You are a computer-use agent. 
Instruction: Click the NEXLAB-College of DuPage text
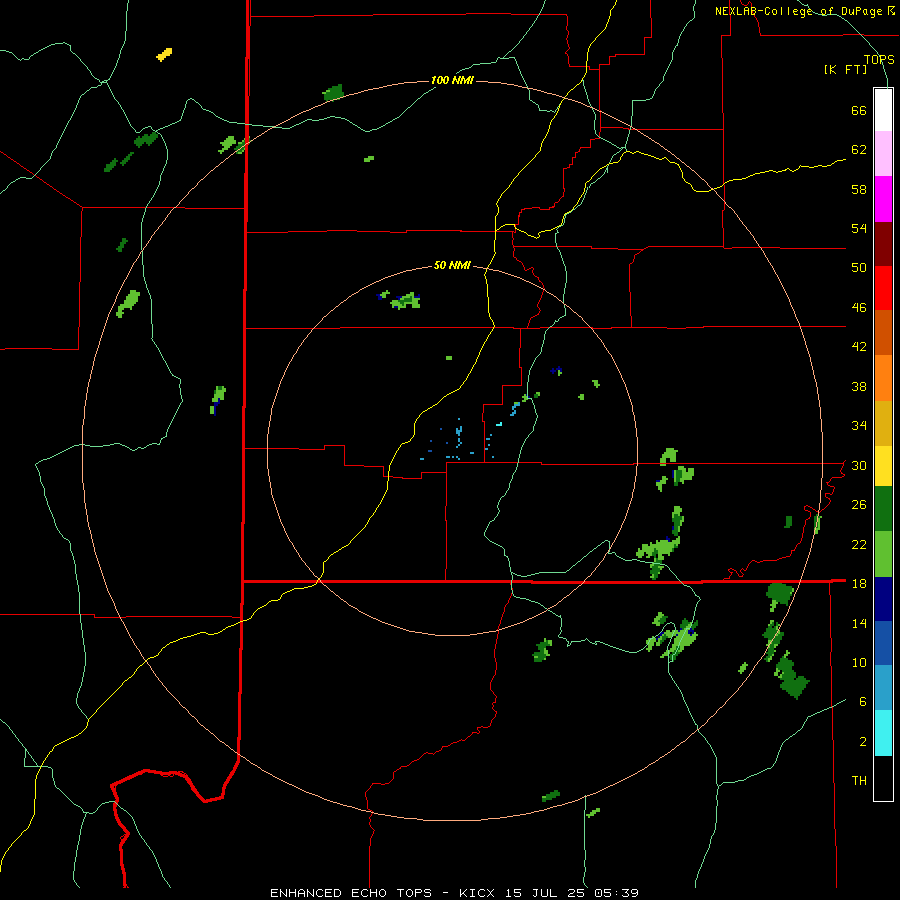pos(800,11)
